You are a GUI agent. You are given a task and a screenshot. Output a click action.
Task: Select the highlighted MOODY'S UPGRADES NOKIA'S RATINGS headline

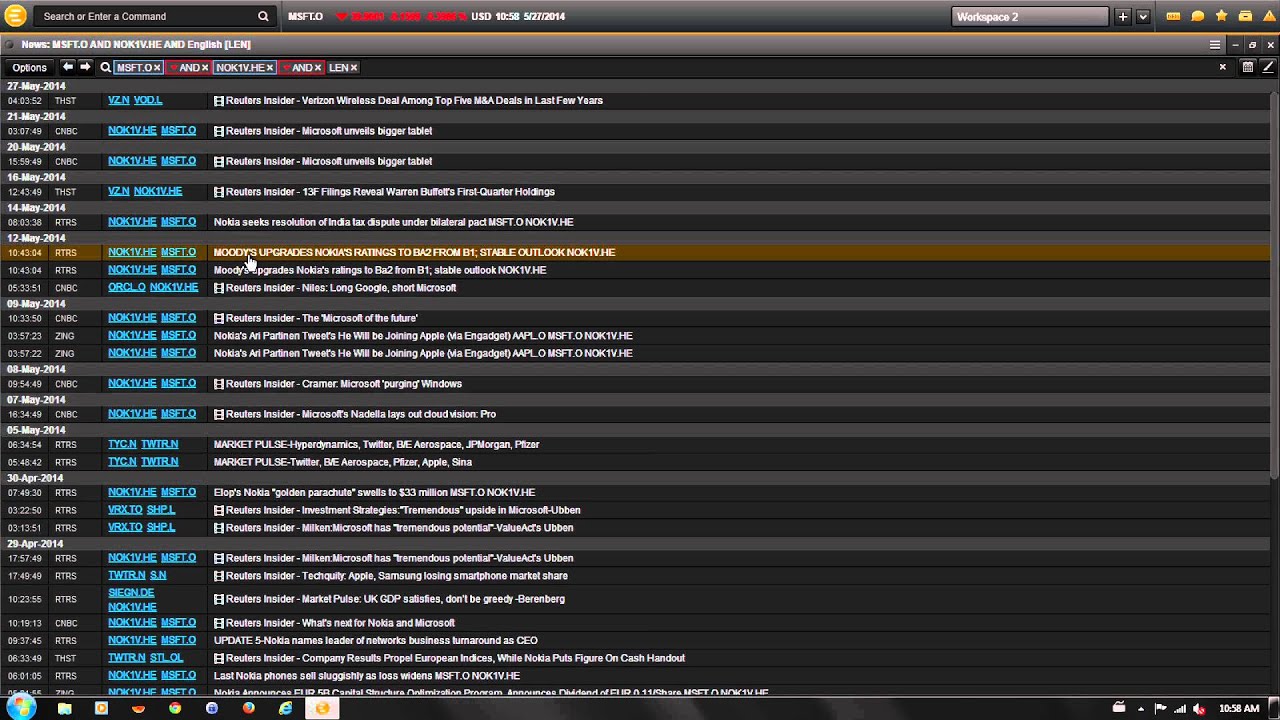[x=414, y=252]
